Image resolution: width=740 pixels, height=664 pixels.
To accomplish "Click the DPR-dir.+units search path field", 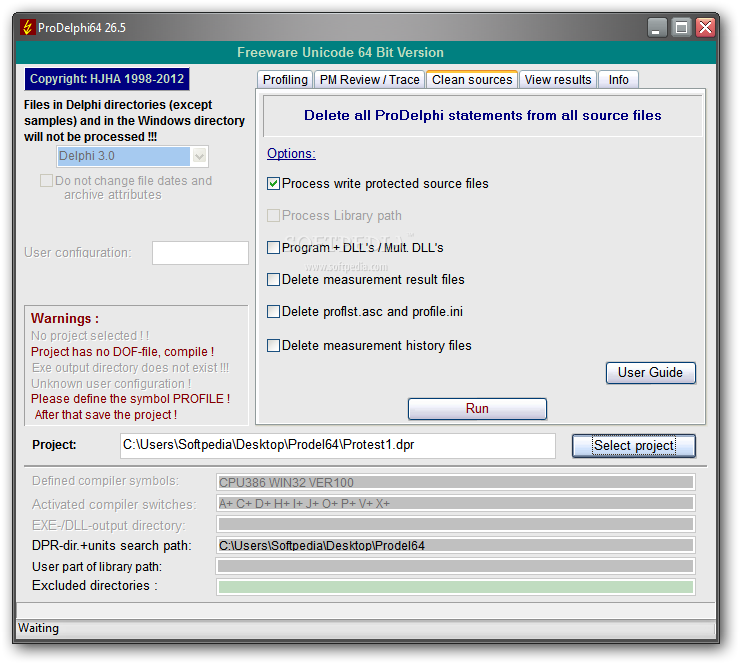I will tap(455, 546).
